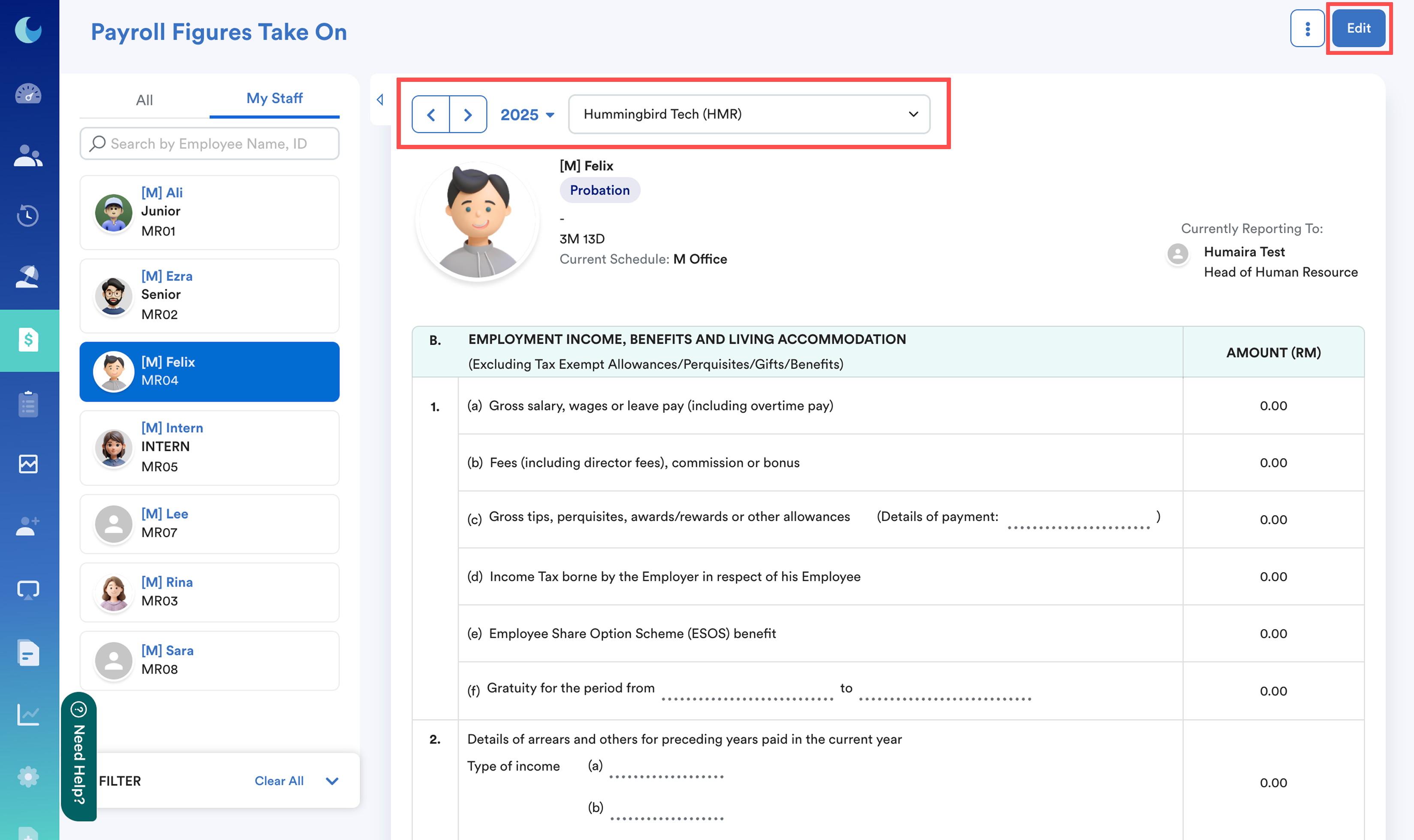Click the three-dot more options button

1307,28
